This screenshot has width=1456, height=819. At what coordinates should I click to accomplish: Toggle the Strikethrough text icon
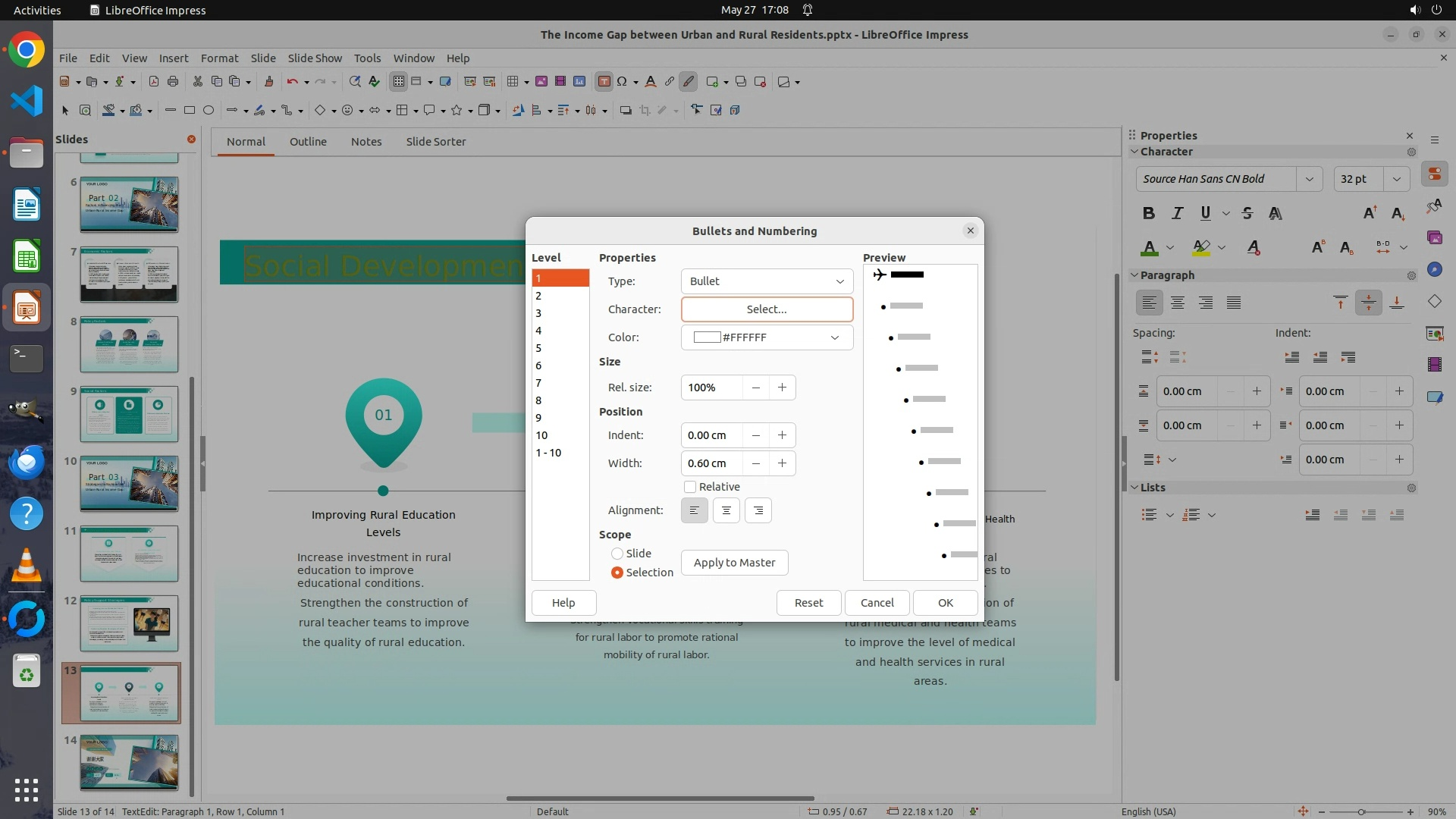1247,214
